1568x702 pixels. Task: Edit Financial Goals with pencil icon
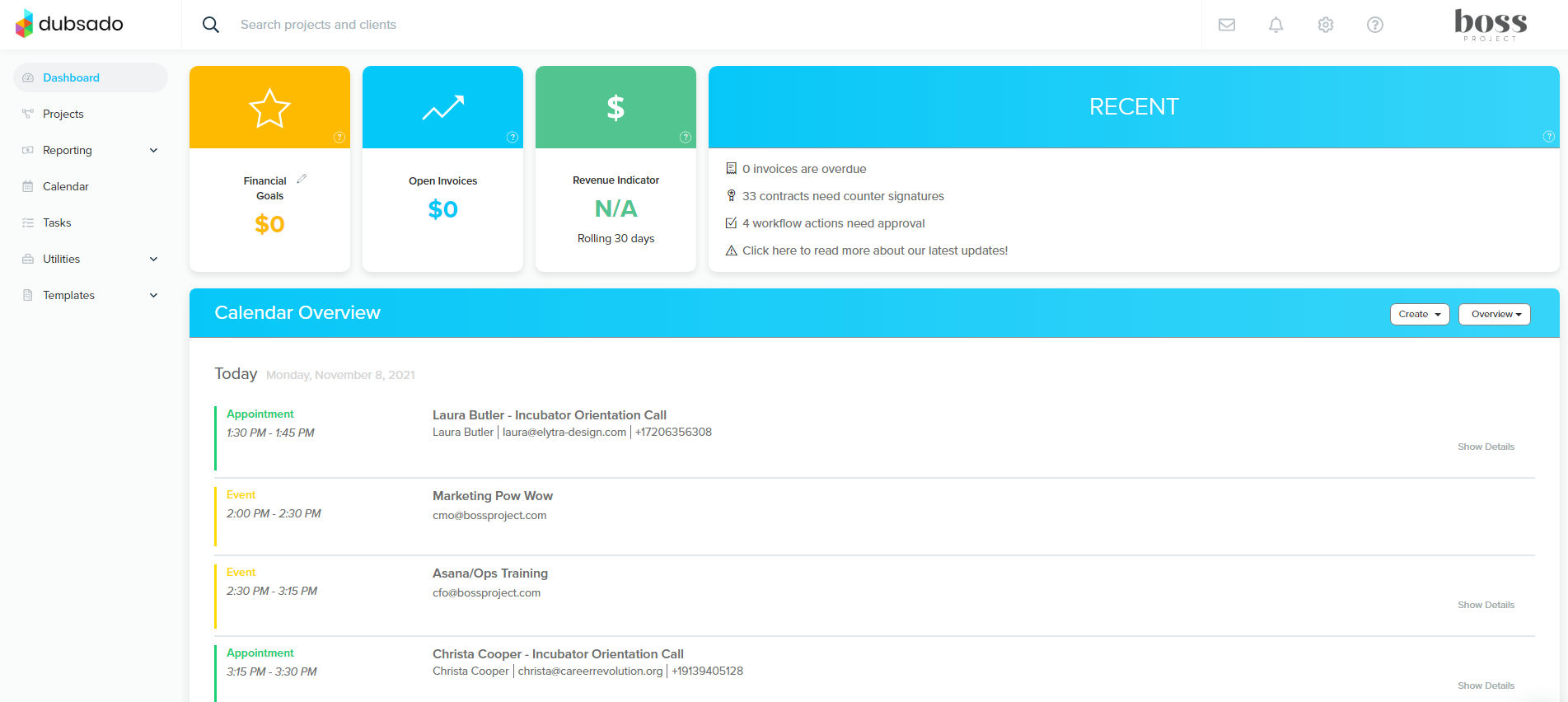(302, 179)
